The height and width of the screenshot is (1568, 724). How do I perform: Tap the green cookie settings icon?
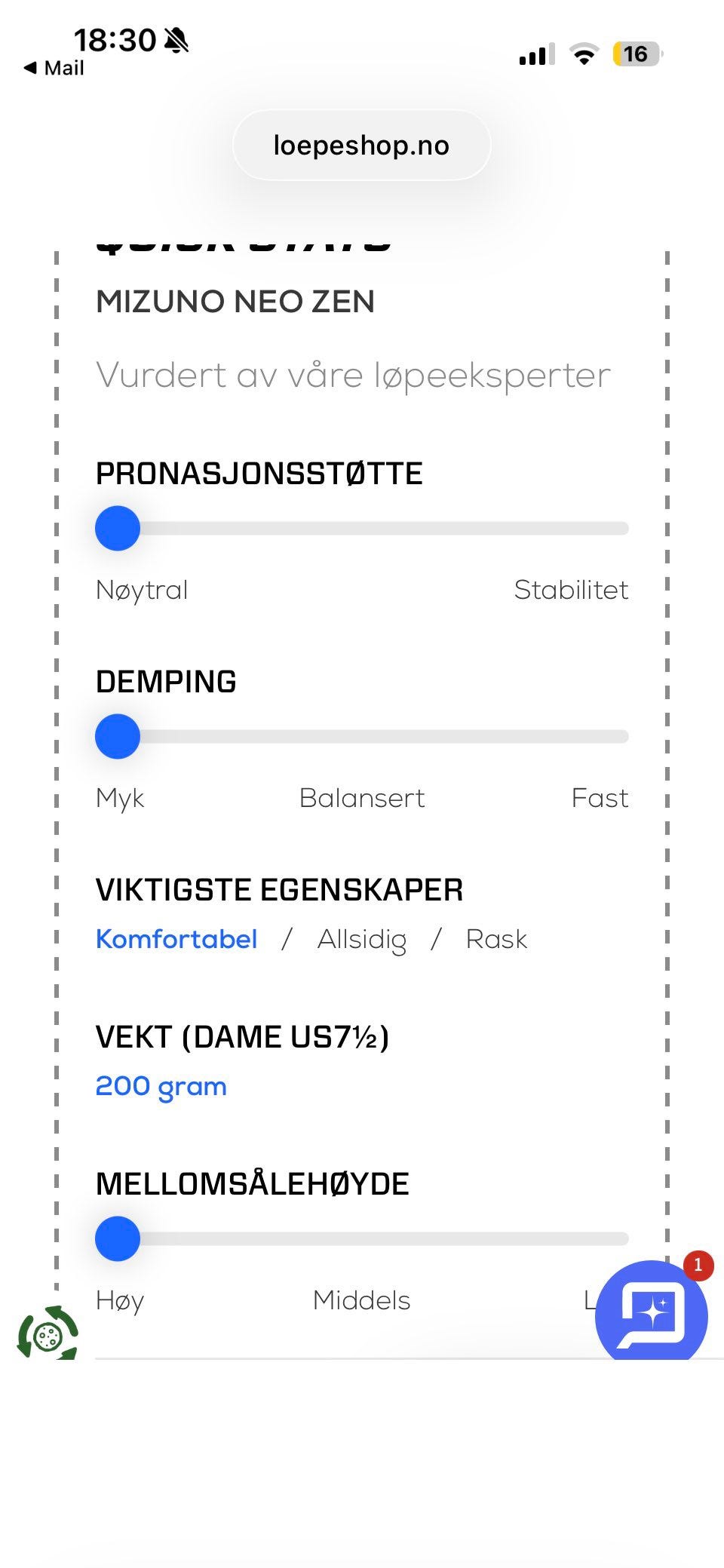(x=48, y=1333)
